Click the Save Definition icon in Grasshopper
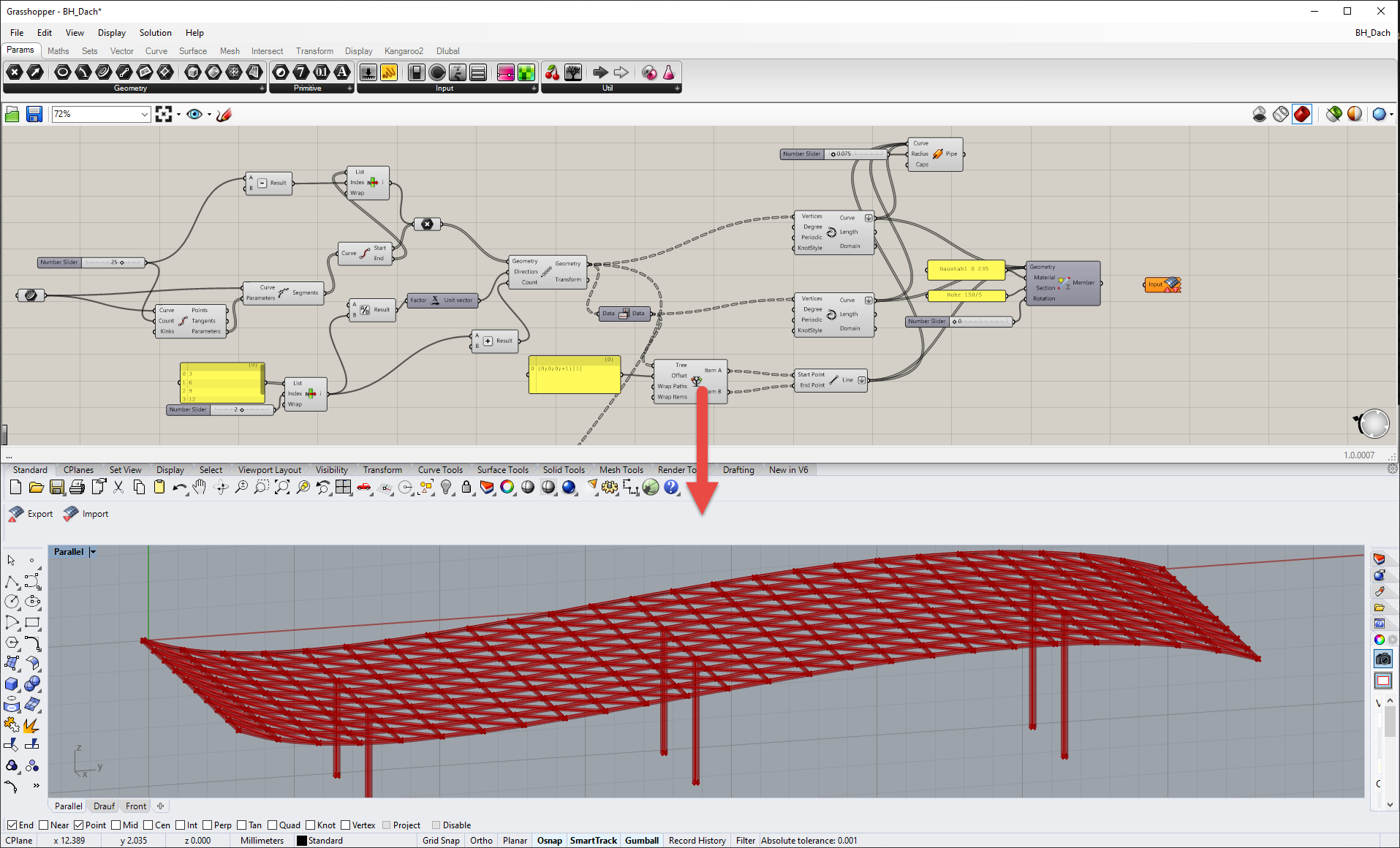This screenshot has height=848, width=1400. tap(34, 114)
